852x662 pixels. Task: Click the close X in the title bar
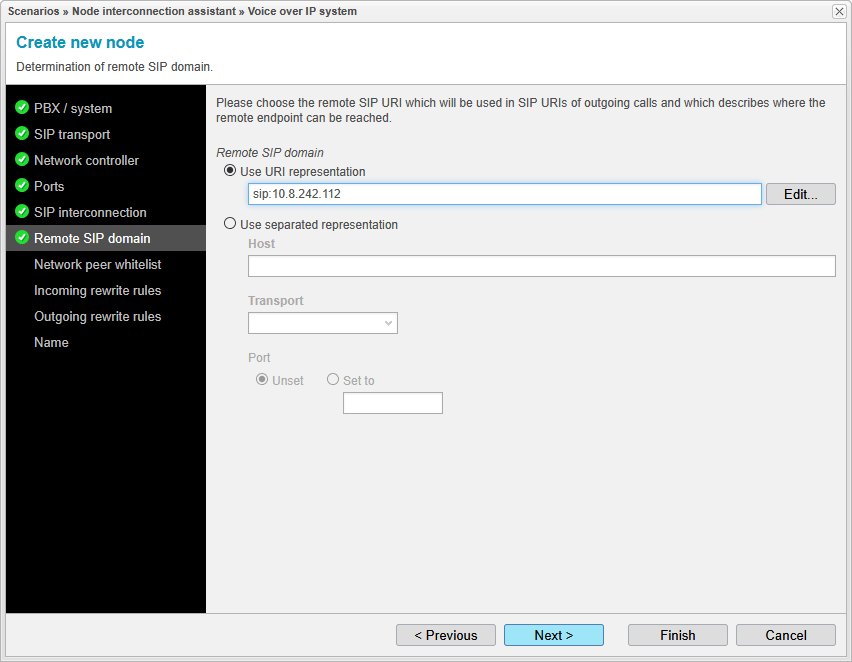click(838, 11)
